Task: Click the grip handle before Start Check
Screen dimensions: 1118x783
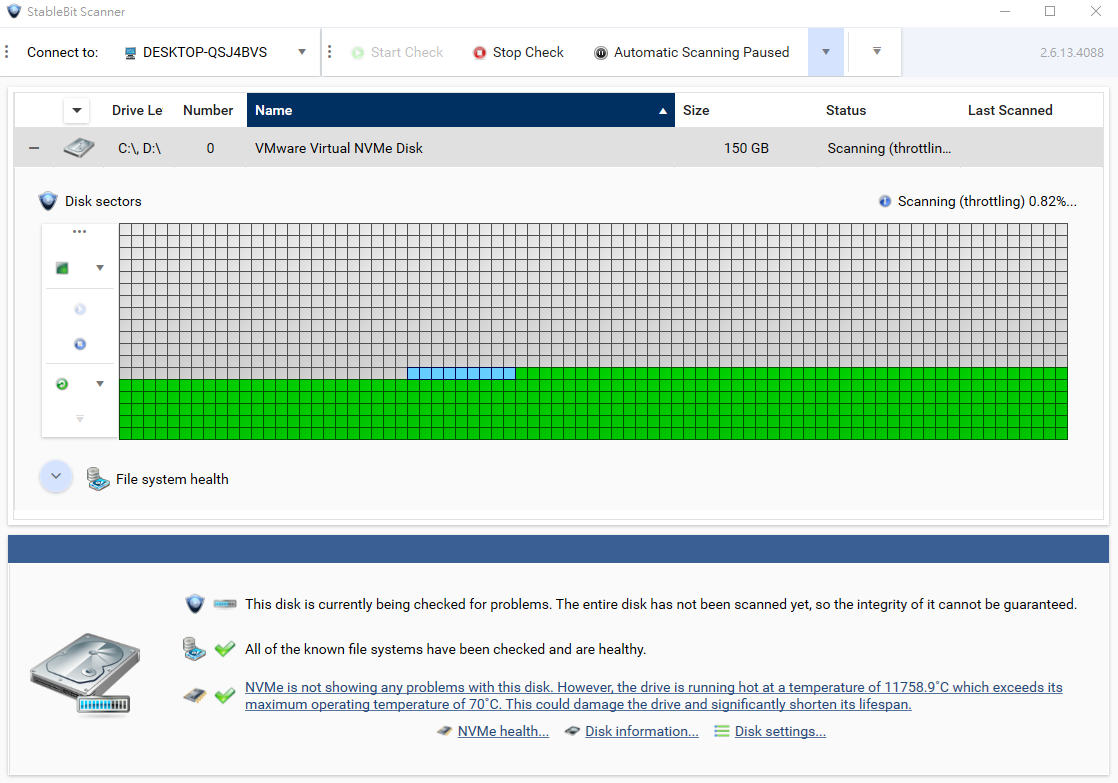Action: click(x=329, y=52)
